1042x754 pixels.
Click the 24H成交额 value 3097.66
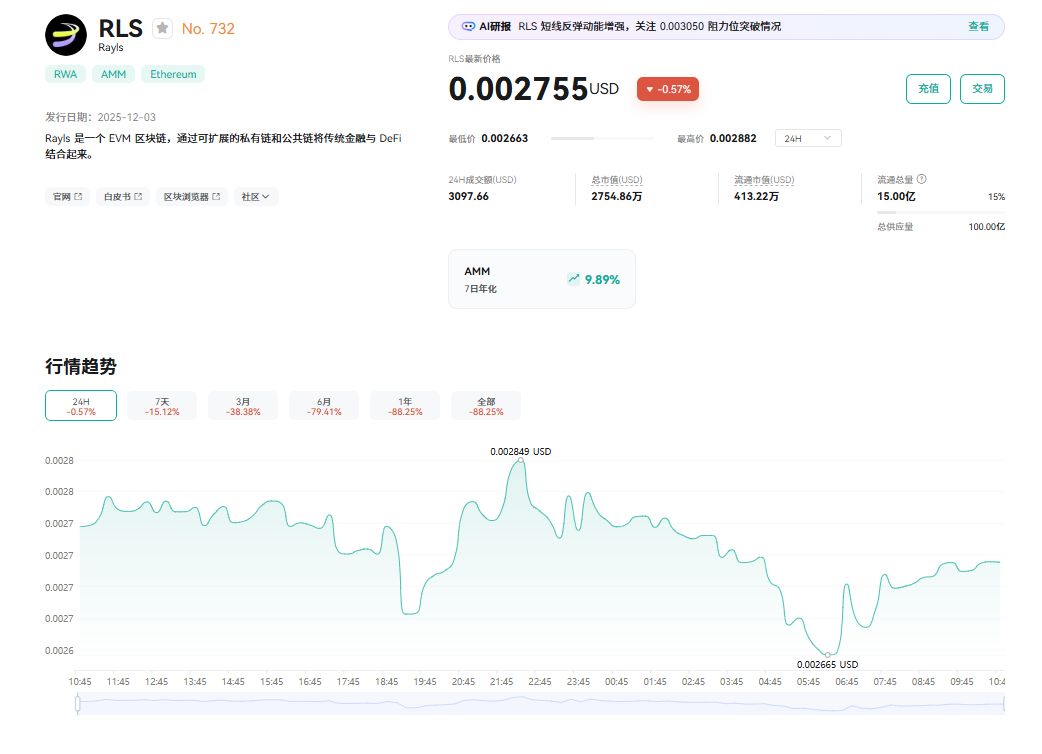[469, 197]
